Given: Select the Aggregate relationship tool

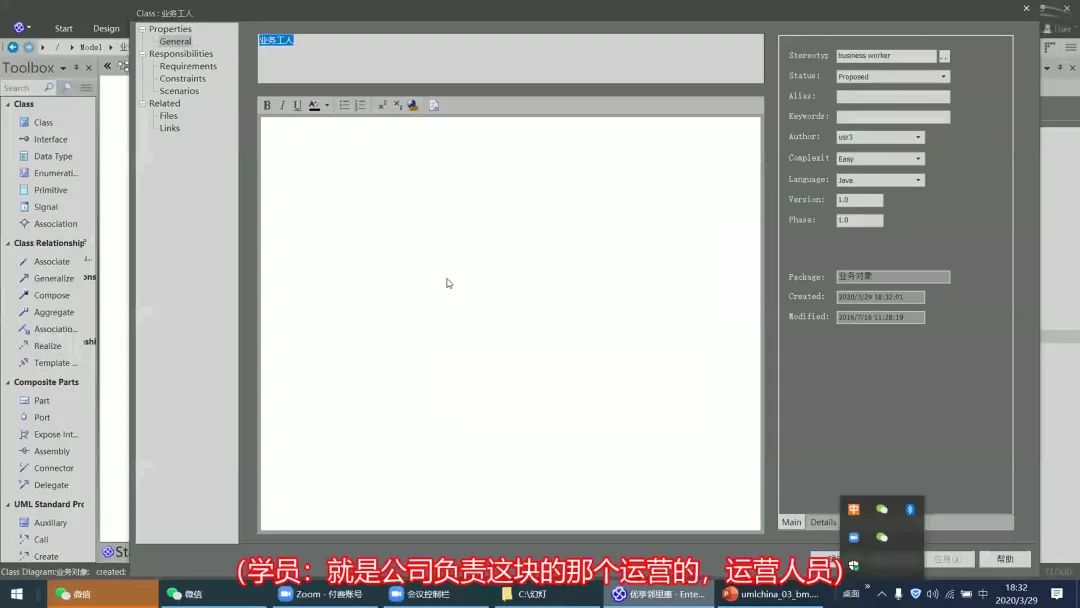Looking at the screenshot, I should tap(53, 312).
